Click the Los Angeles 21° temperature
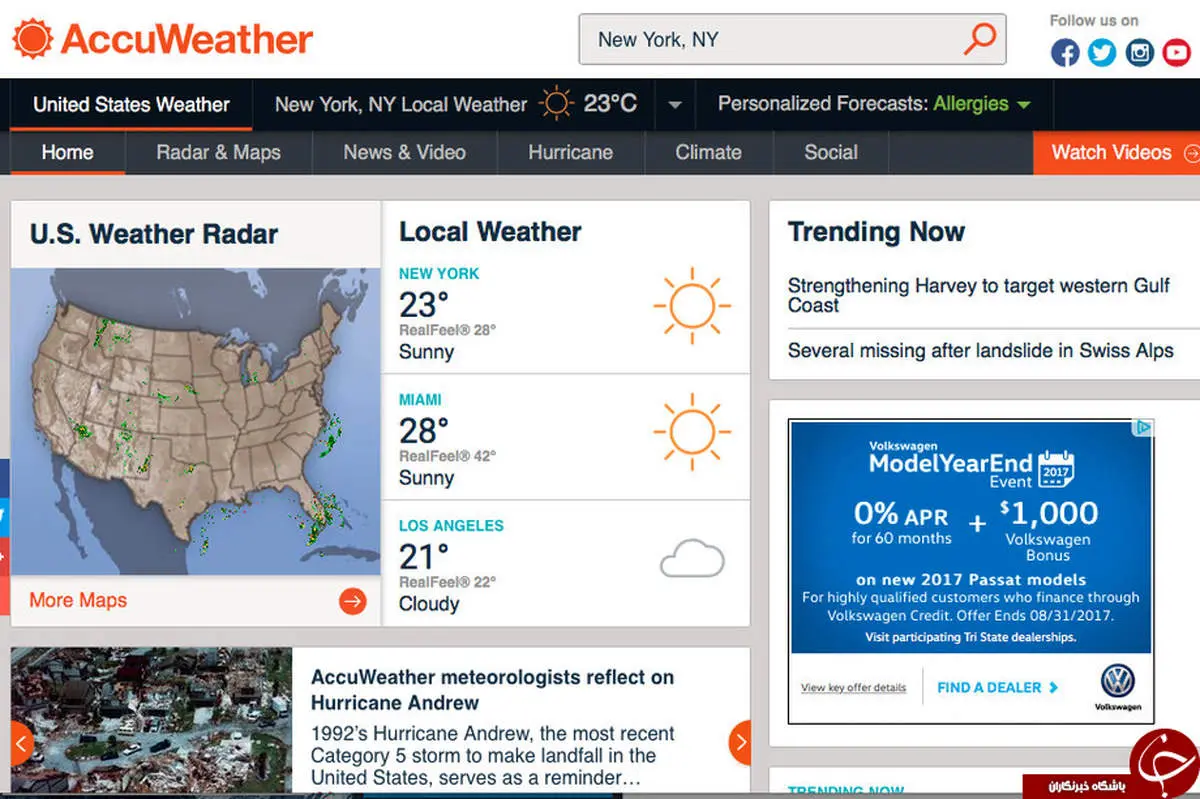 click(x=424, y=557)
